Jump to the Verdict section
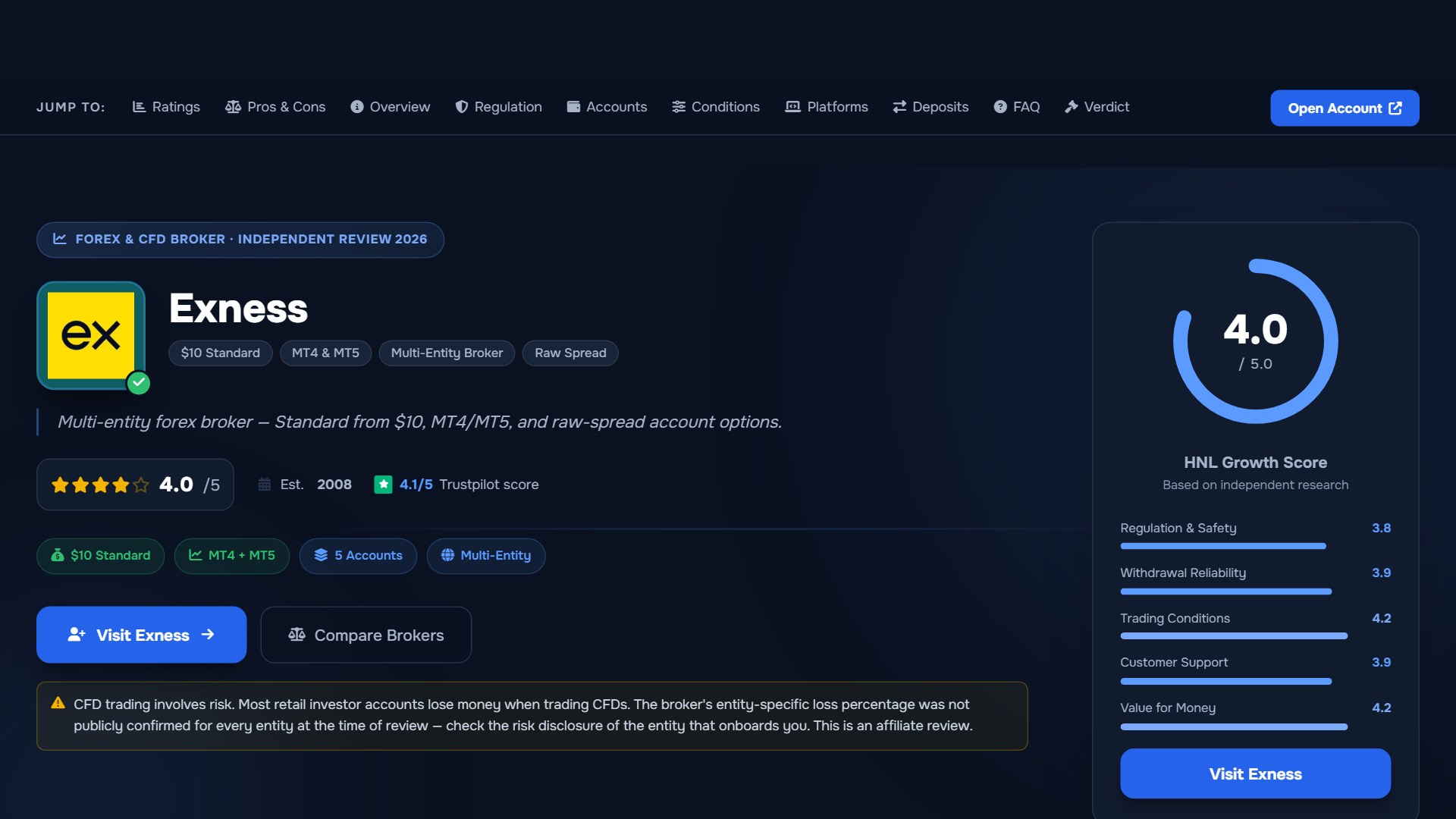This screenshot has width=1456, height=819. [x=1097, y=107]
